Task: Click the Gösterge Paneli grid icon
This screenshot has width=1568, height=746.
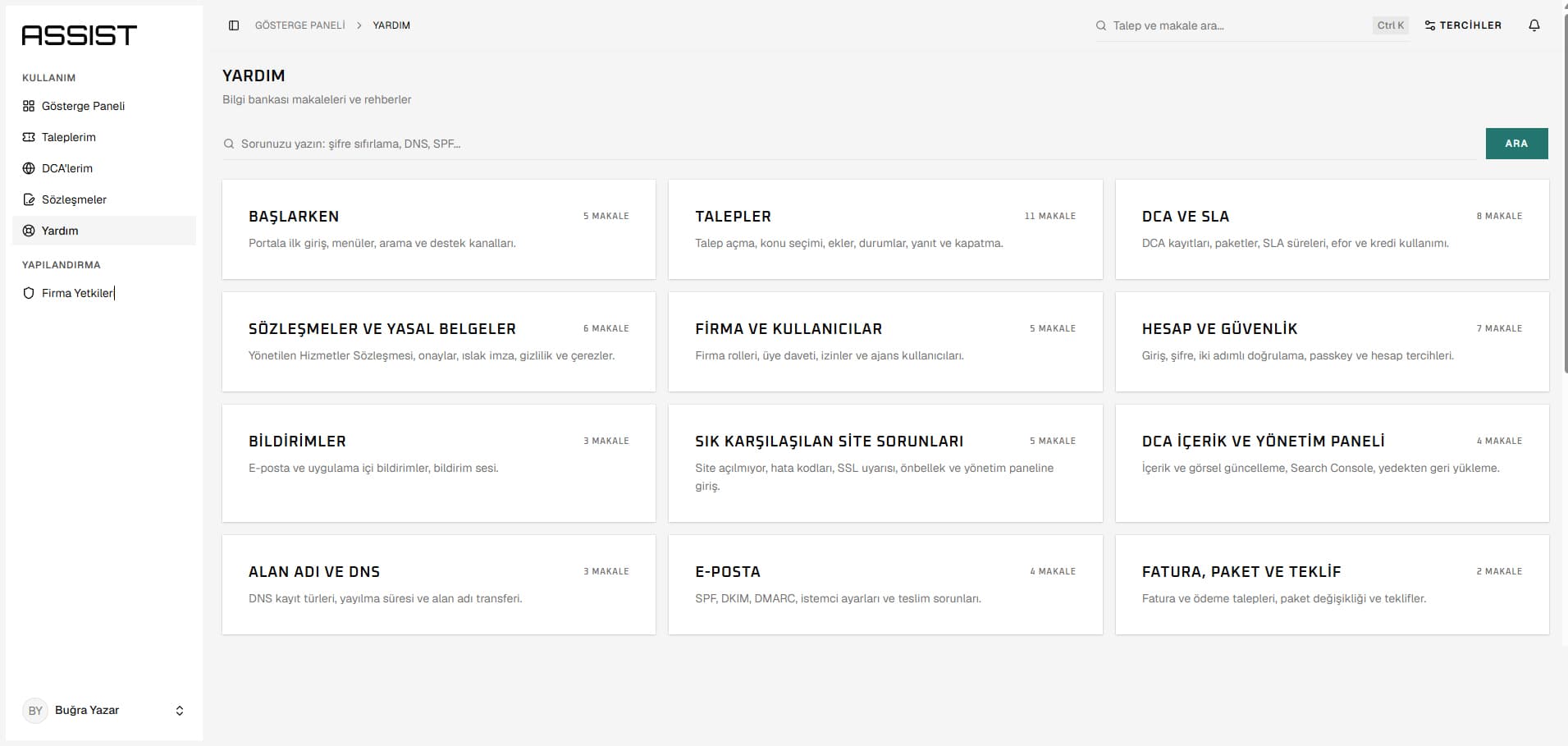Action: click(29, 106)
